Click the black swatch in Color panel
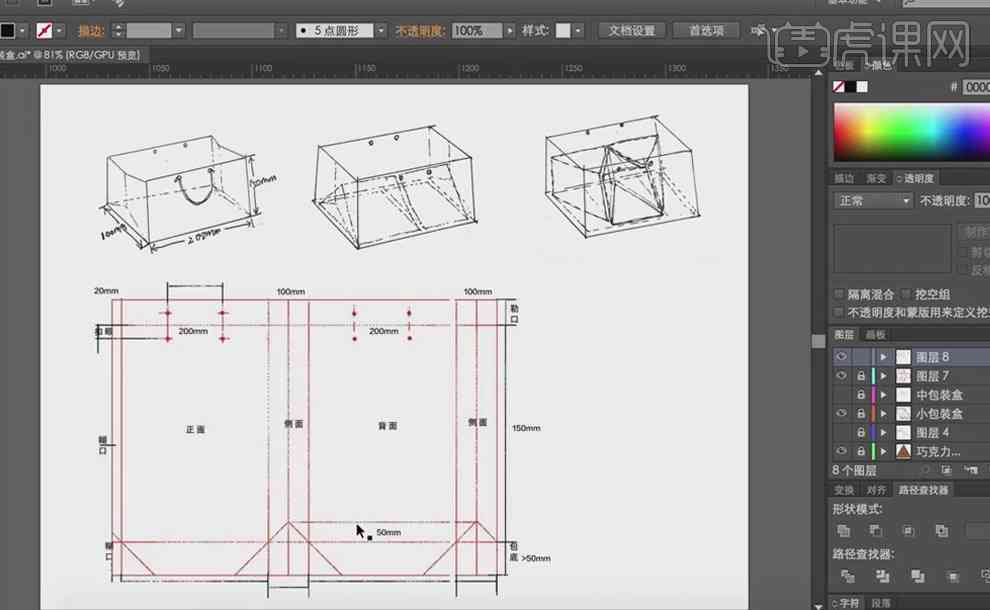990x610 pixels. click(x=850, y=87)
